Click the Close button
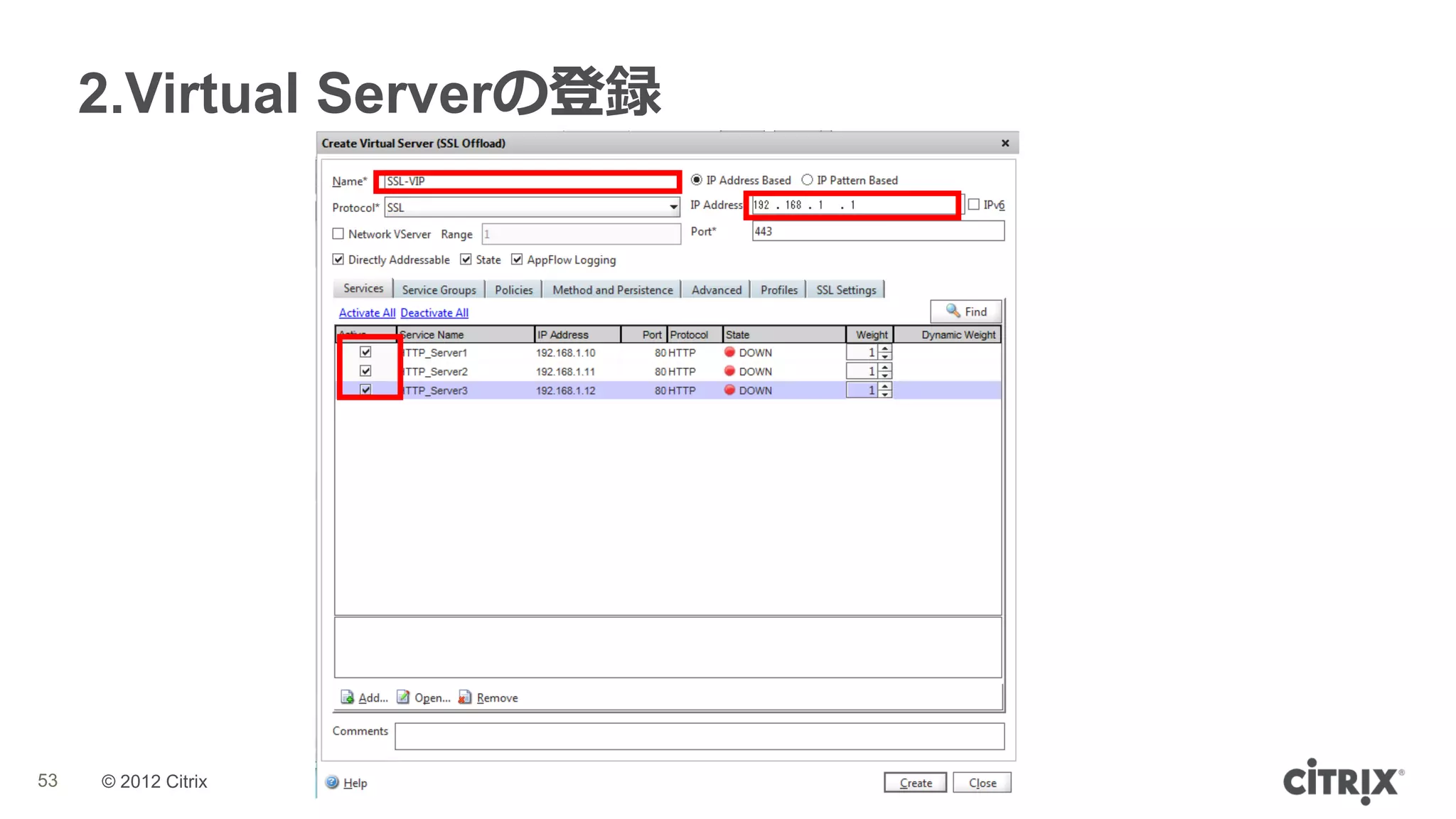The height and width of the screenshot is (819, 1456). tap(982, 782)
